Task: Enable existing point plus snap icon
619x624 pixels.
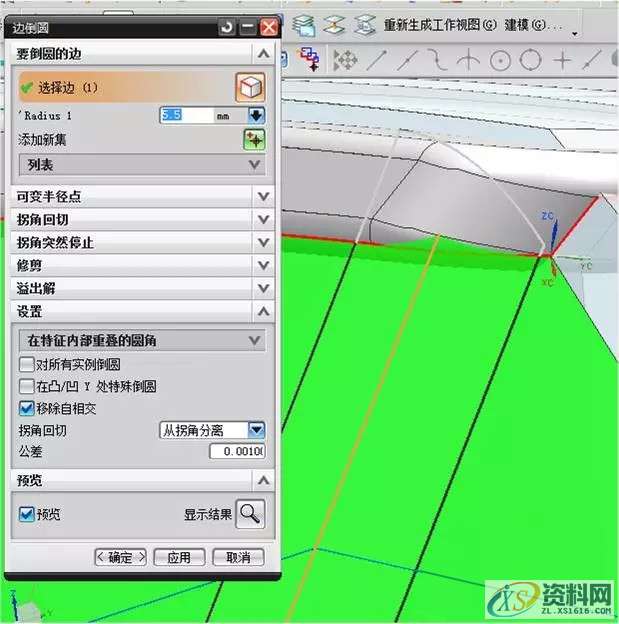Action: click(x=562, y=60)
